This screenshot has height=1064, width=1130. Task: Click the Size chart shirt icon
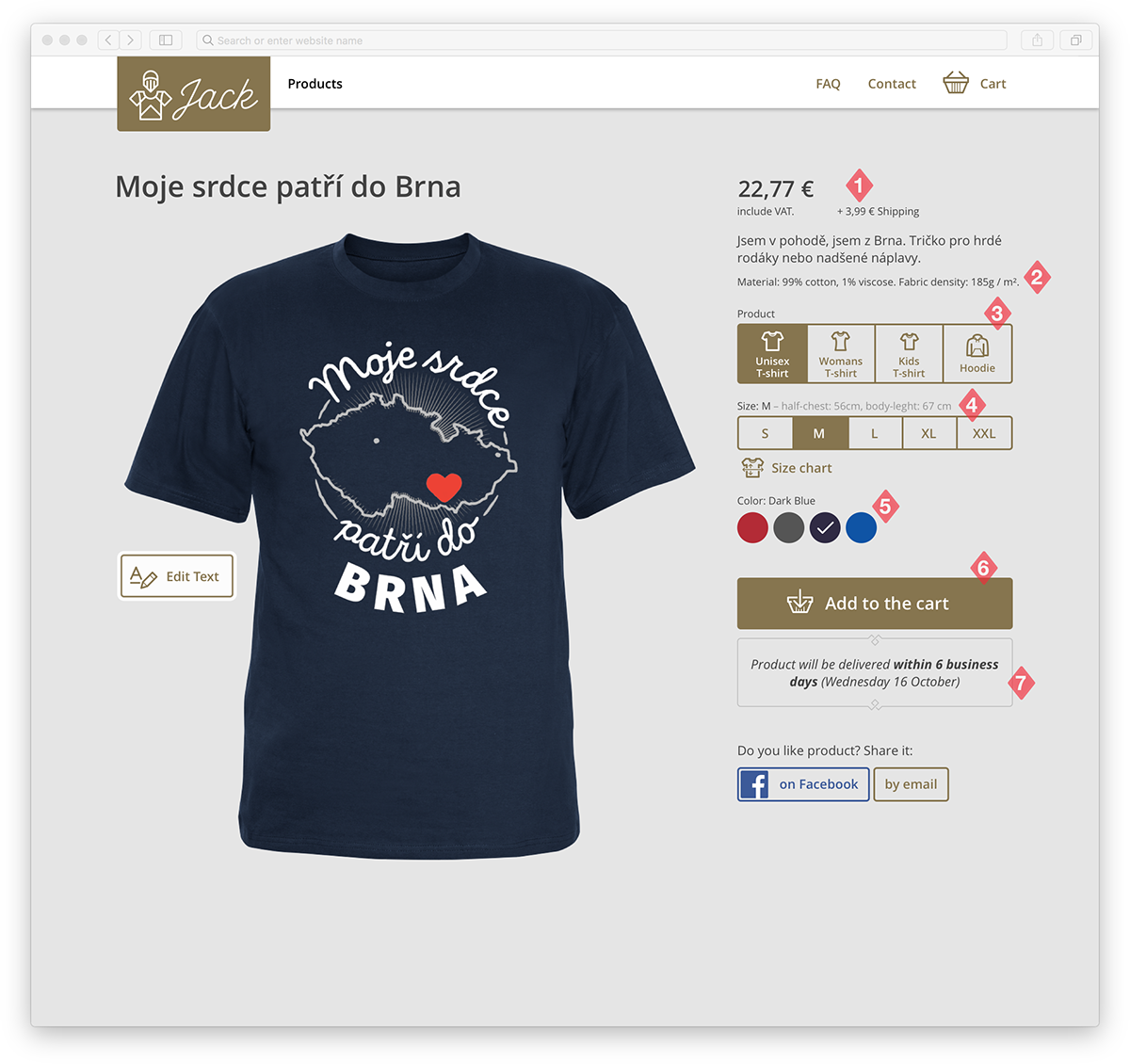click(752, 468)
